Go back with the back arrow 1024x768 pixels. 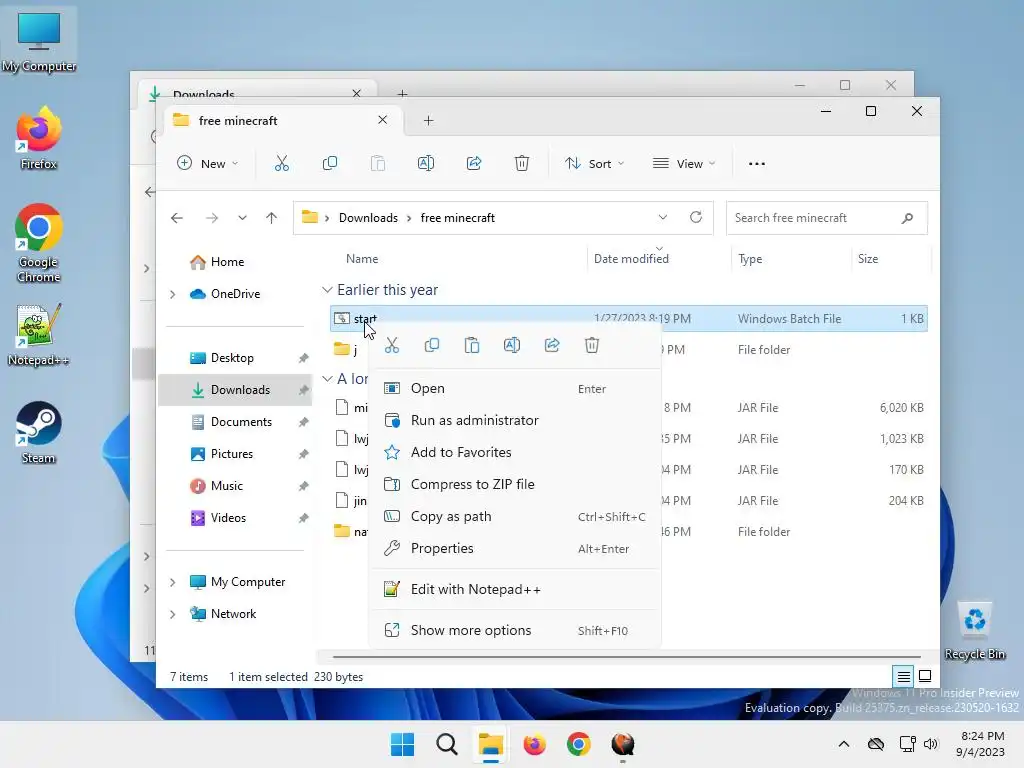[177, 218]
